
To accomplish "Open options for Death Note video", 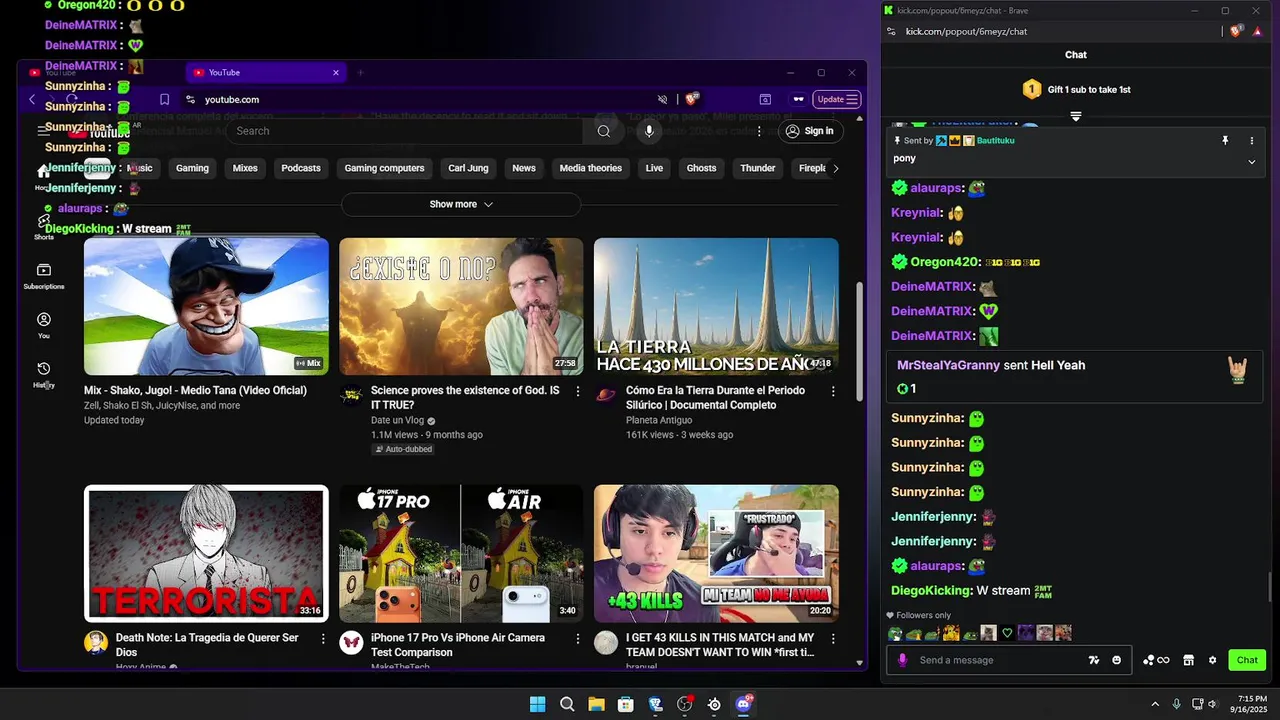I will click(322, 638).
